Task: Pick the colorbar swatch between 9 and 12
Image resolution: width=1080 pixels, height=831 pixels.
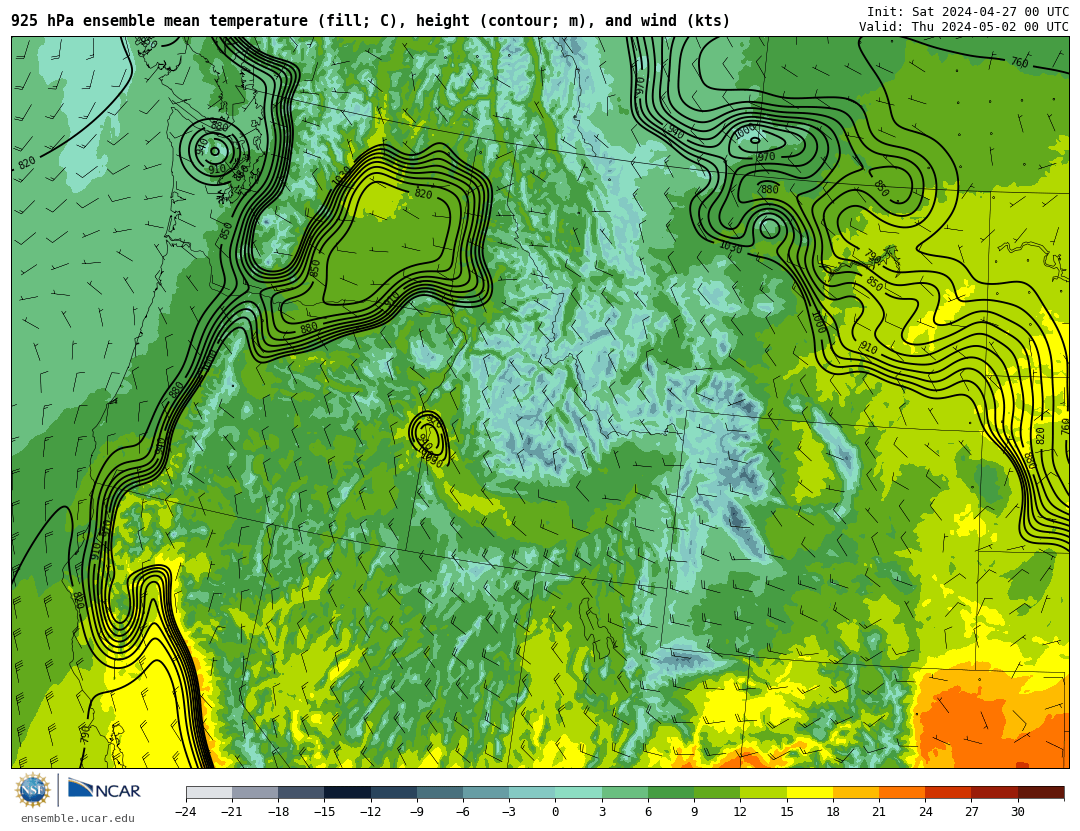Action: tap(717, 792)
